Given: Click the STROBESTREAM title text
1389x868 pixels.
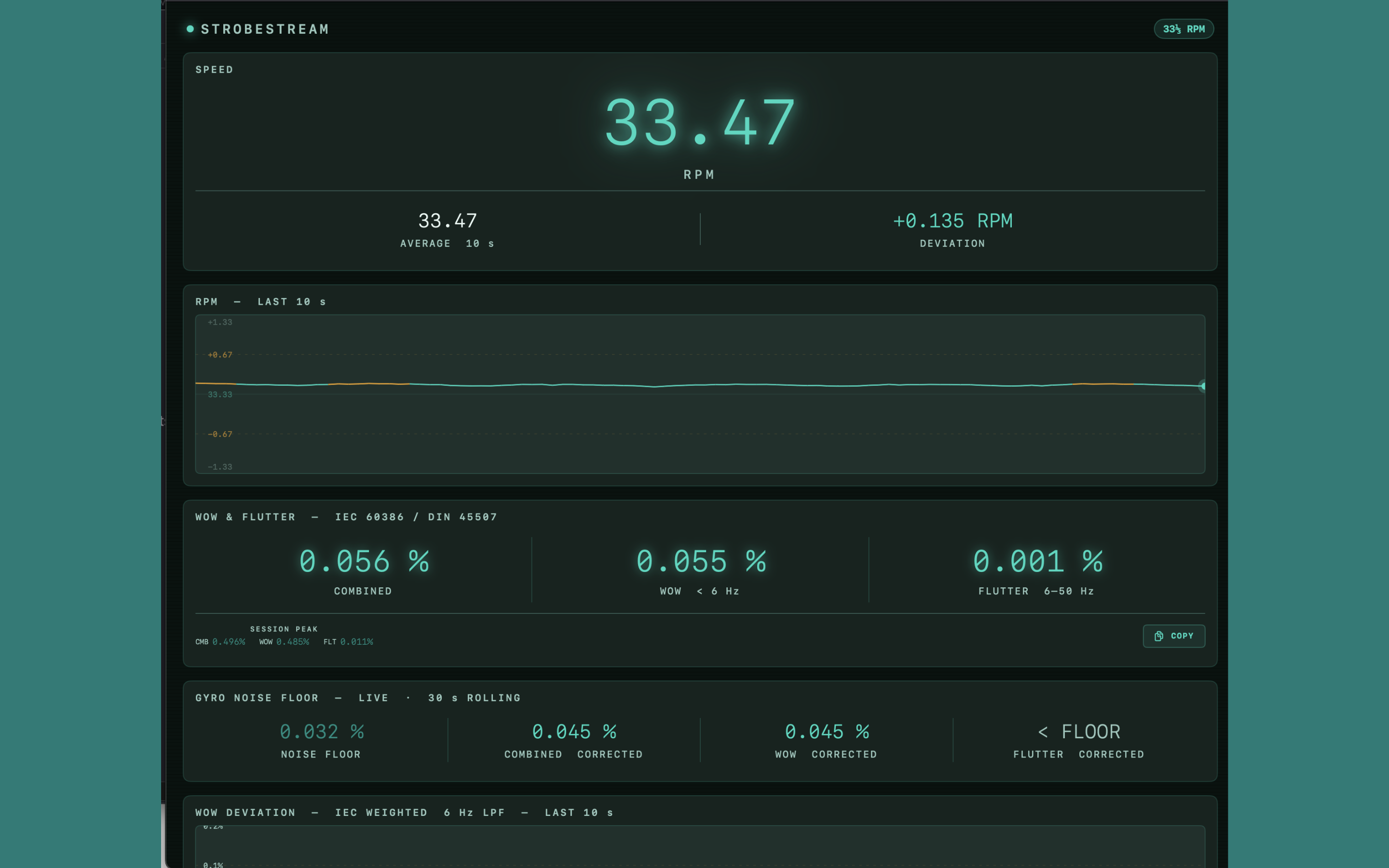Looking at the screenshot, I should click(x=265, y=29).
